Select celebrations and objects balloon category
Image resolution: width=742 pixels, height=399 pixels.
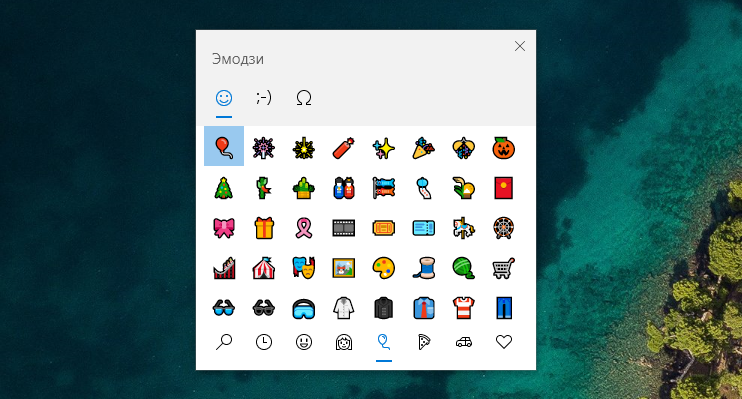[384, 342]
